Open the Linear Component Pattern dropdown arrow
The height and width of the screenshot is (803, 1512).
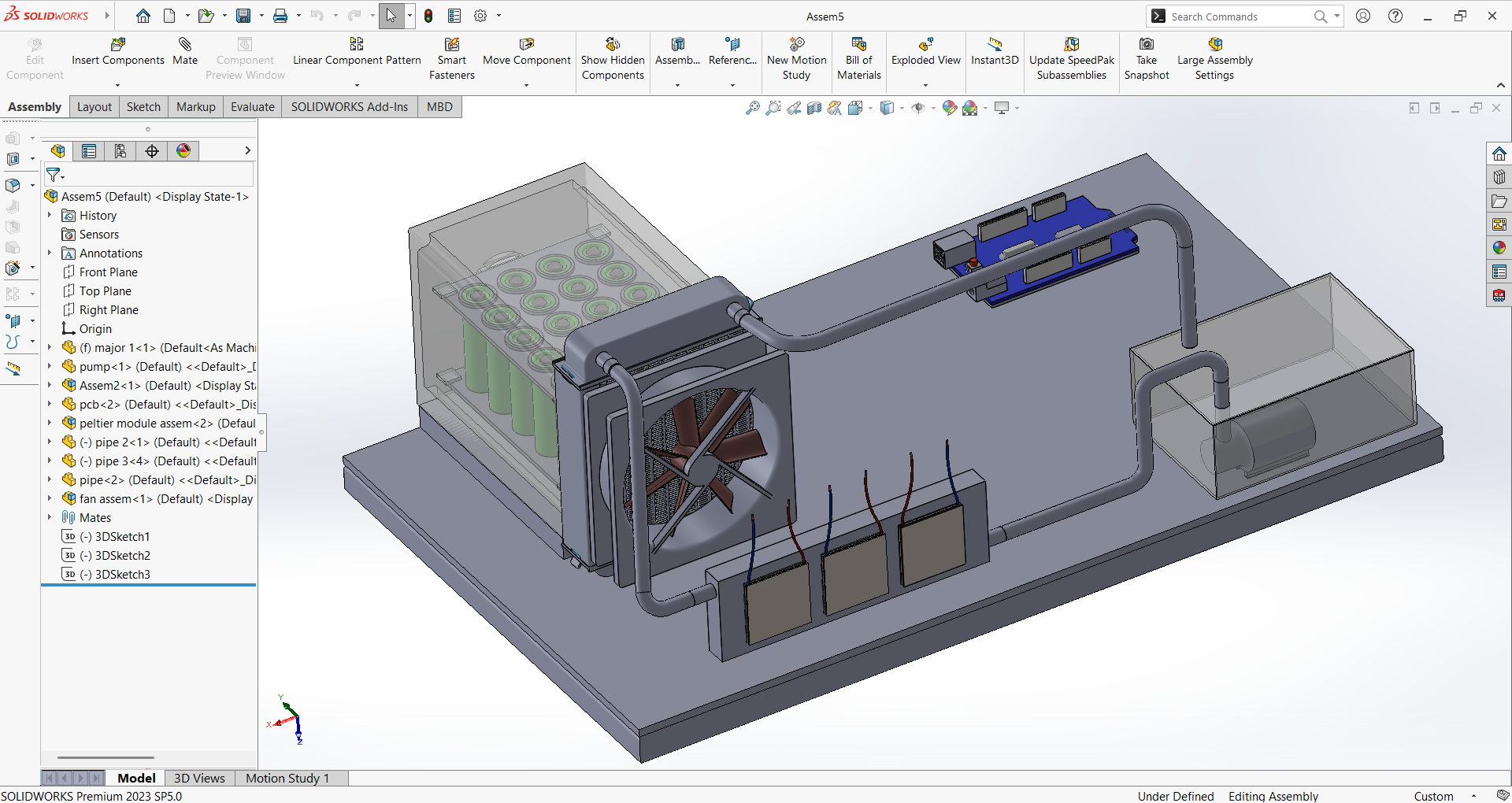[357, 85]
